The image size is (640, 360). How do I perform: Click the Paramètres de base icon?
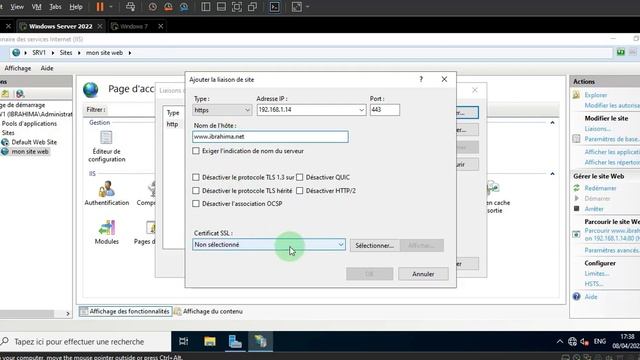pos(576,139)
